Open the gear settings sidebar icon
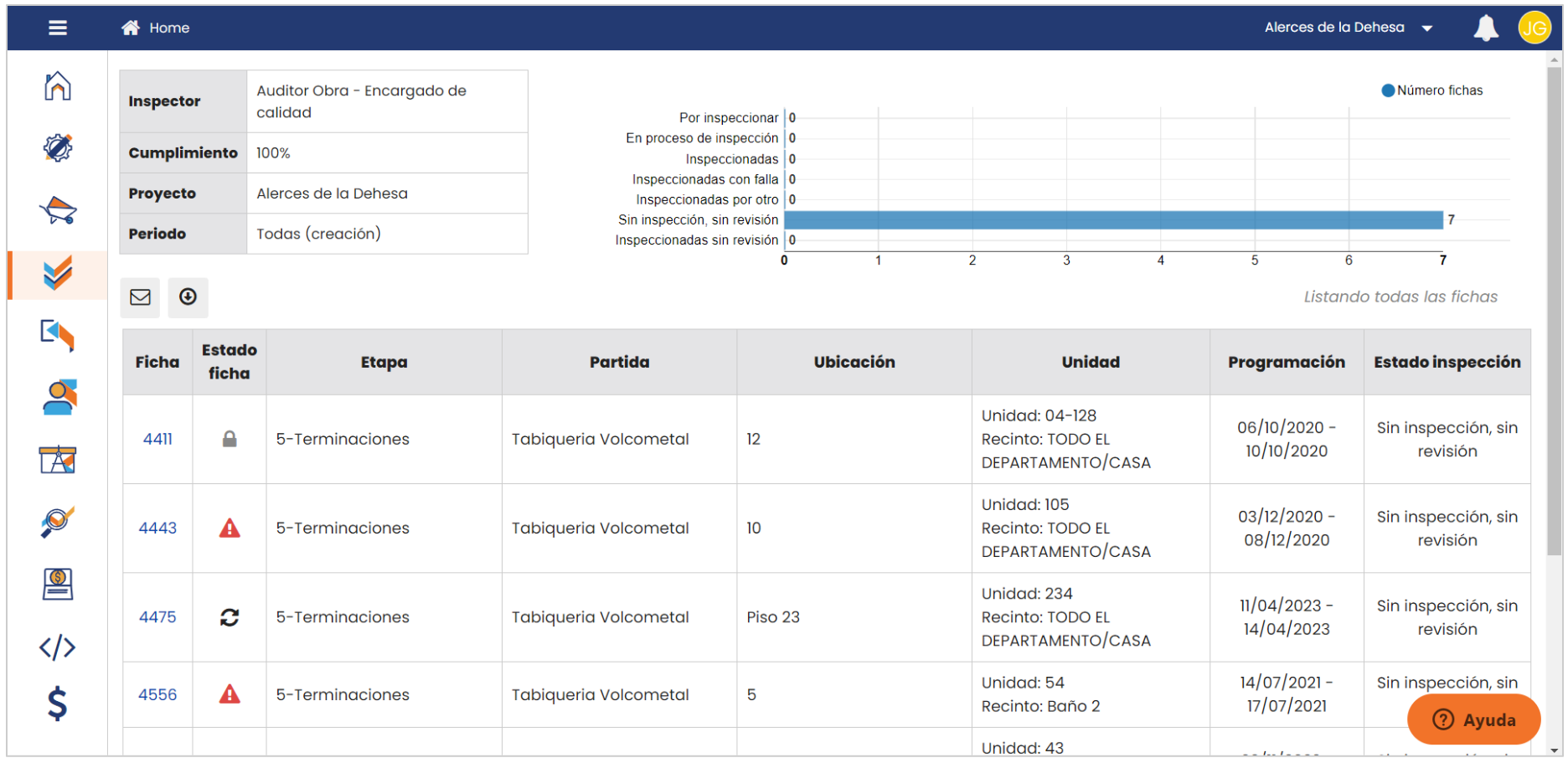This screenshot has height=763, width=1568. click(x=58, y=148)
